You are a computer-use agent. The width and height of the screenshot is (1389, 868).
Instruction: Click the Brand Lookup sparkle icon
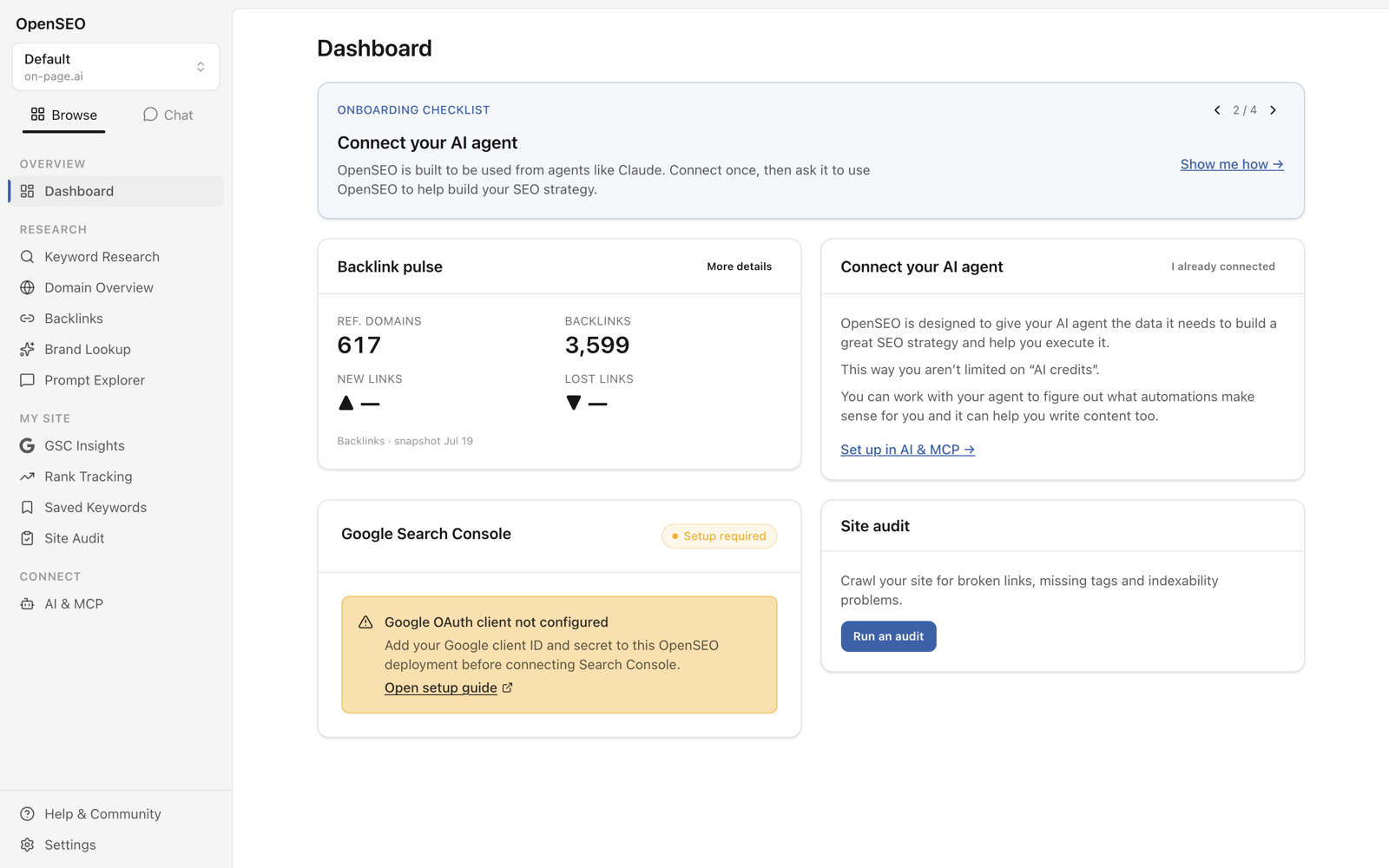pyautogui.click(x=27, y=349)
